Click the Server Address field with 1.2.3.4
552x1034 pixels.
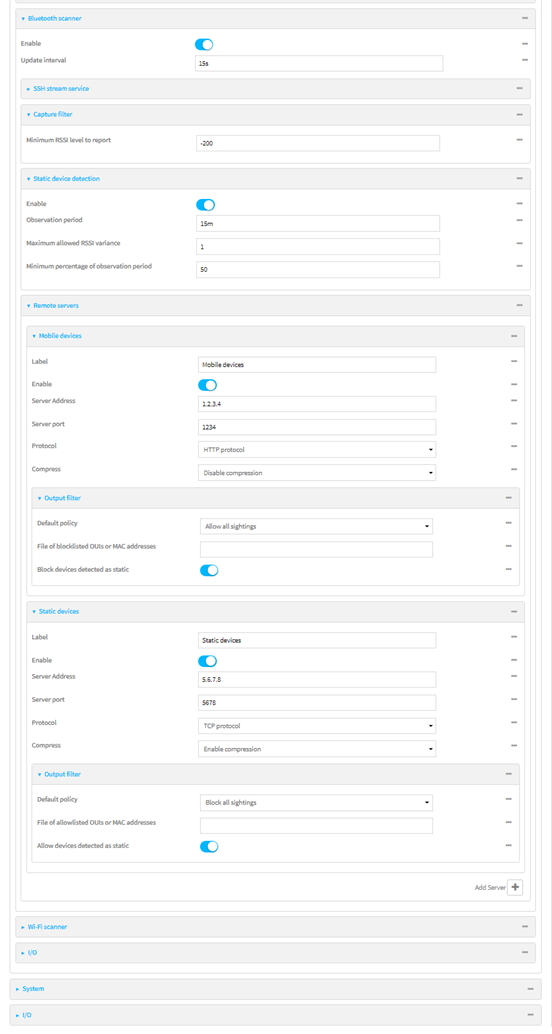317,404
